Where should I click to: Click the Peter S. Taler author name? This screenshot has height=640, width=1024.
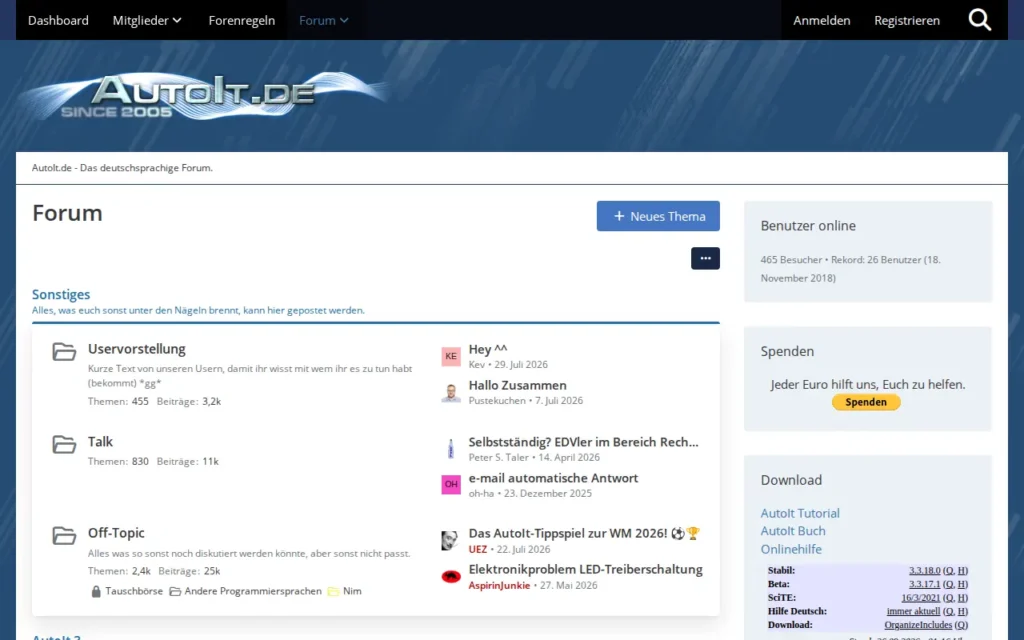click(499, 457)
